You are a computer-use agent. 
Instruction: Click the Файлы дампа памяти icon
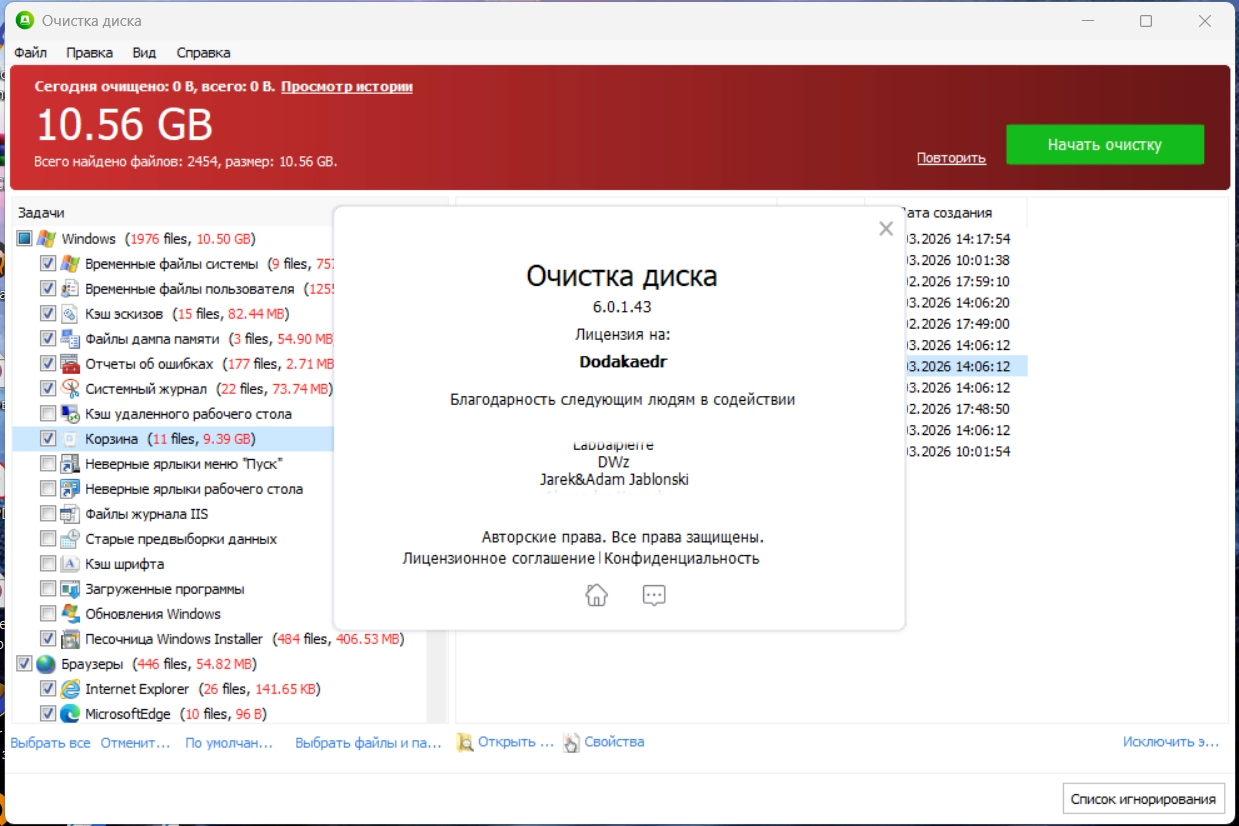pyautogui.click(x=70, y=339)
